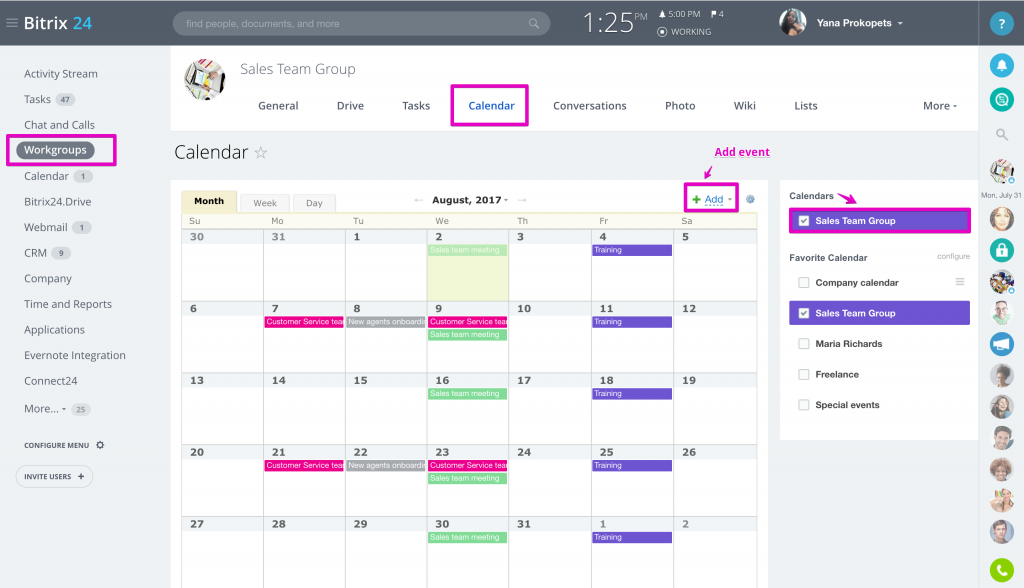This screenshot has width=1024, height=588.
Task: Open the group Tasks tab
Action: pos(416,106)
